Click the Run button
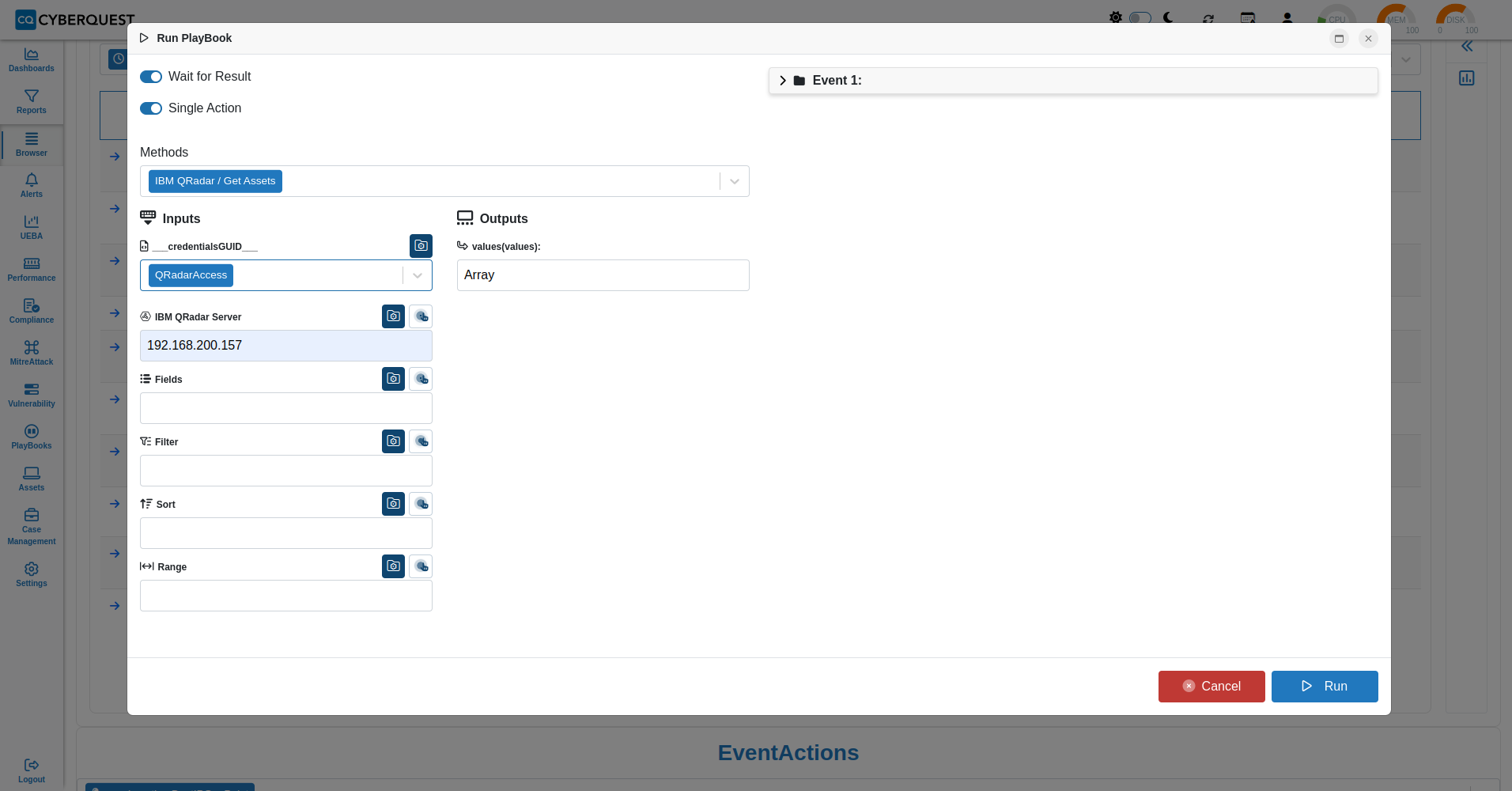Screen dimensions: 1512x791 (x=1325, y=687)
